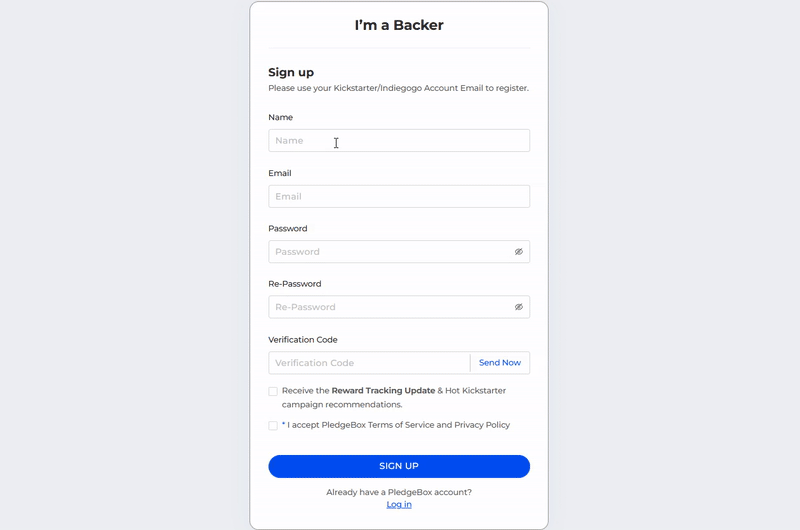800x530 pixels.
Task: Click the "Sign up" section heading
Action: tap(291, 72)
